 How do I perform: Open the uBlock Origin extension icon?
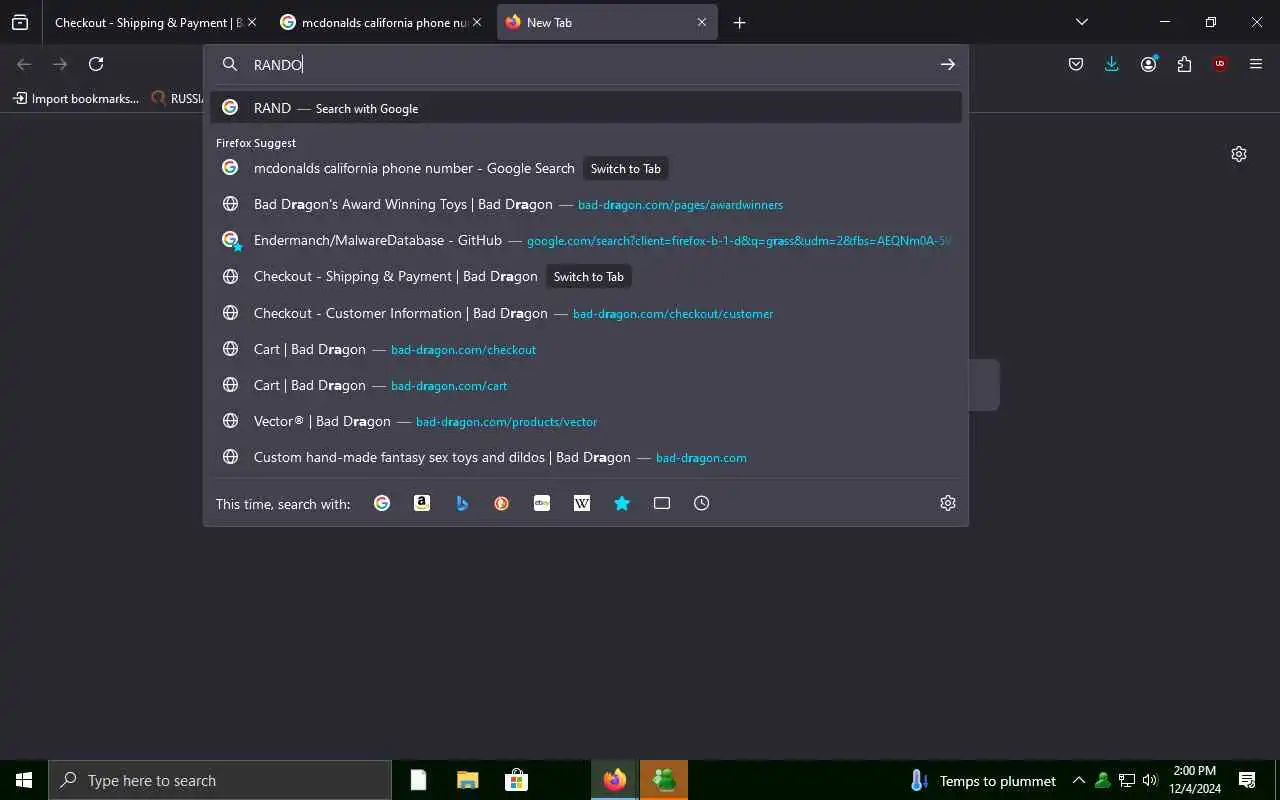(1220, 64)
